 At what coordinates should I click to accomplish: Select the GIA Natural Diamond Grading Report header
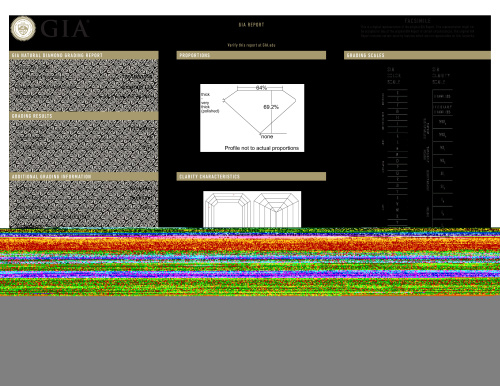coord(84,55)
